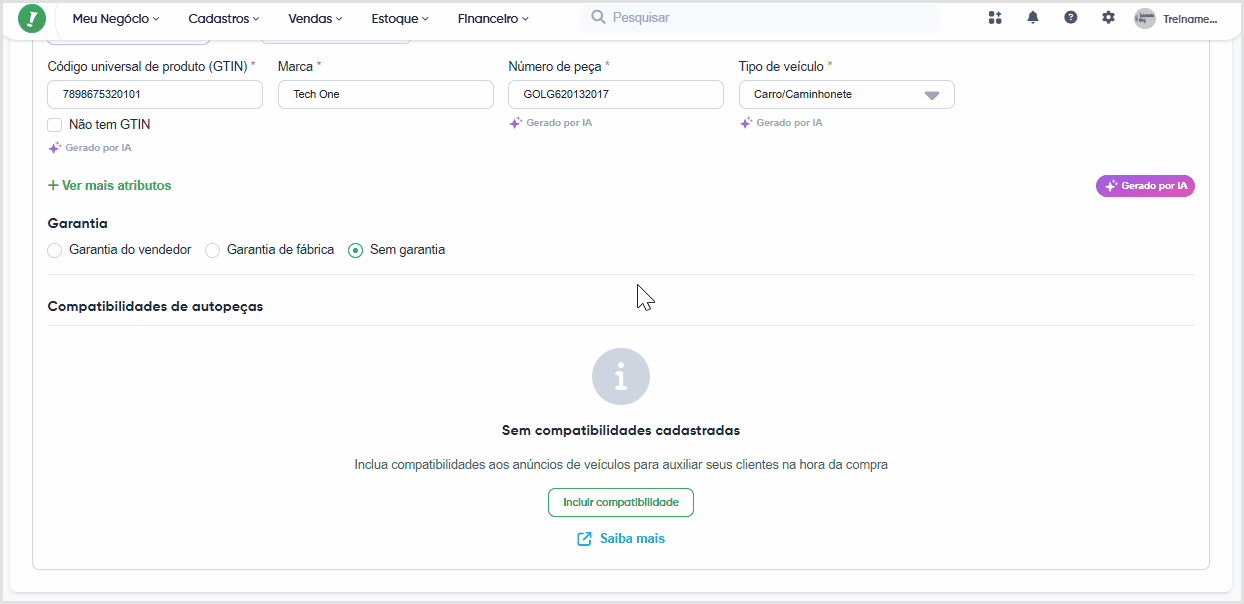Select Garantia de fábrica radio option
This screenshot has width=1244, height=604.
(x=213, y=250)
